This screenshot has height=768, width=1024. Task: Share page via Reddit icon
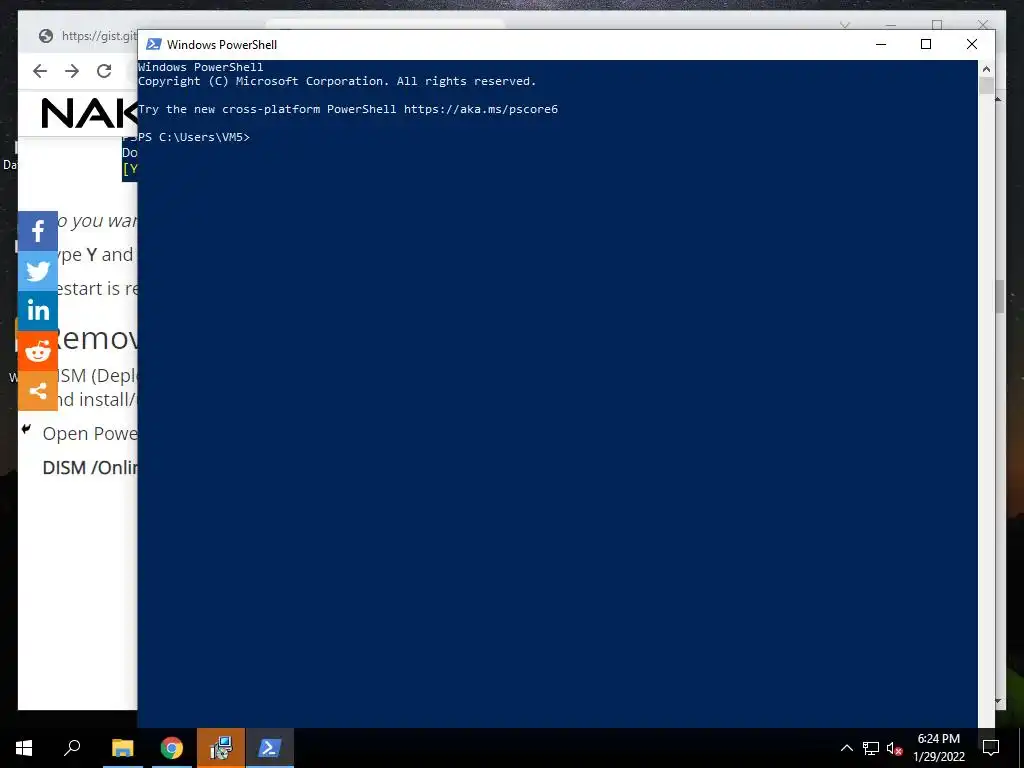click(38, 351)
